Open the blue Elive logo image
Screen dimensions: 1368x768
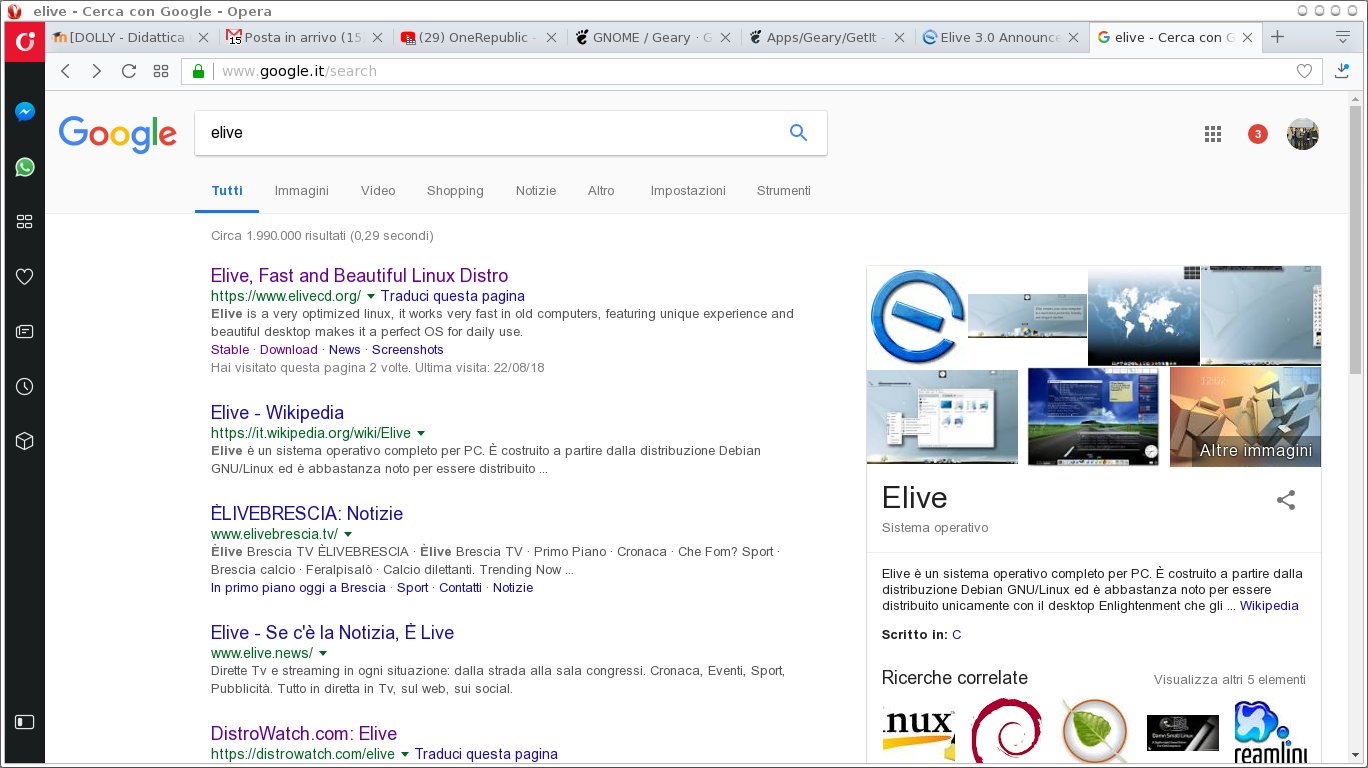917,316
